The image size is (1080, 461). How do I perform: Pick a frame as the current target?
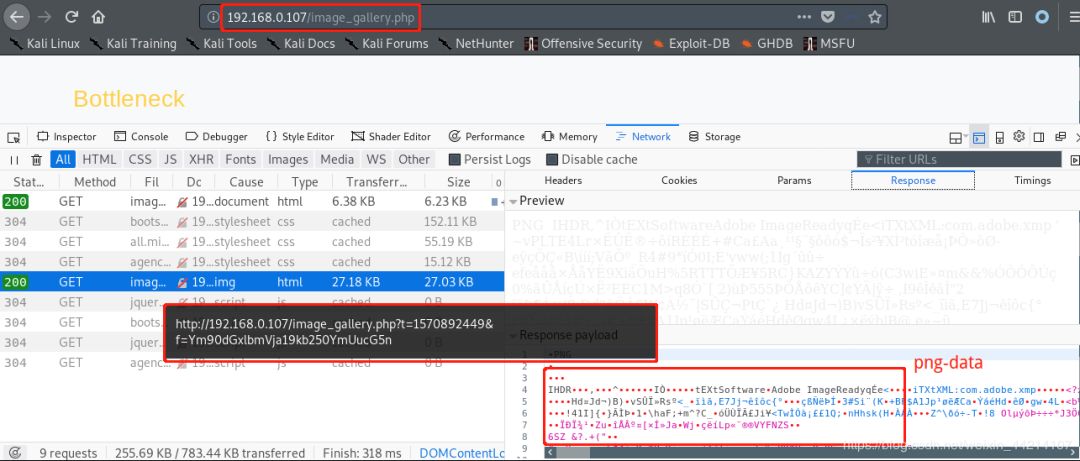tap(957, 137)
